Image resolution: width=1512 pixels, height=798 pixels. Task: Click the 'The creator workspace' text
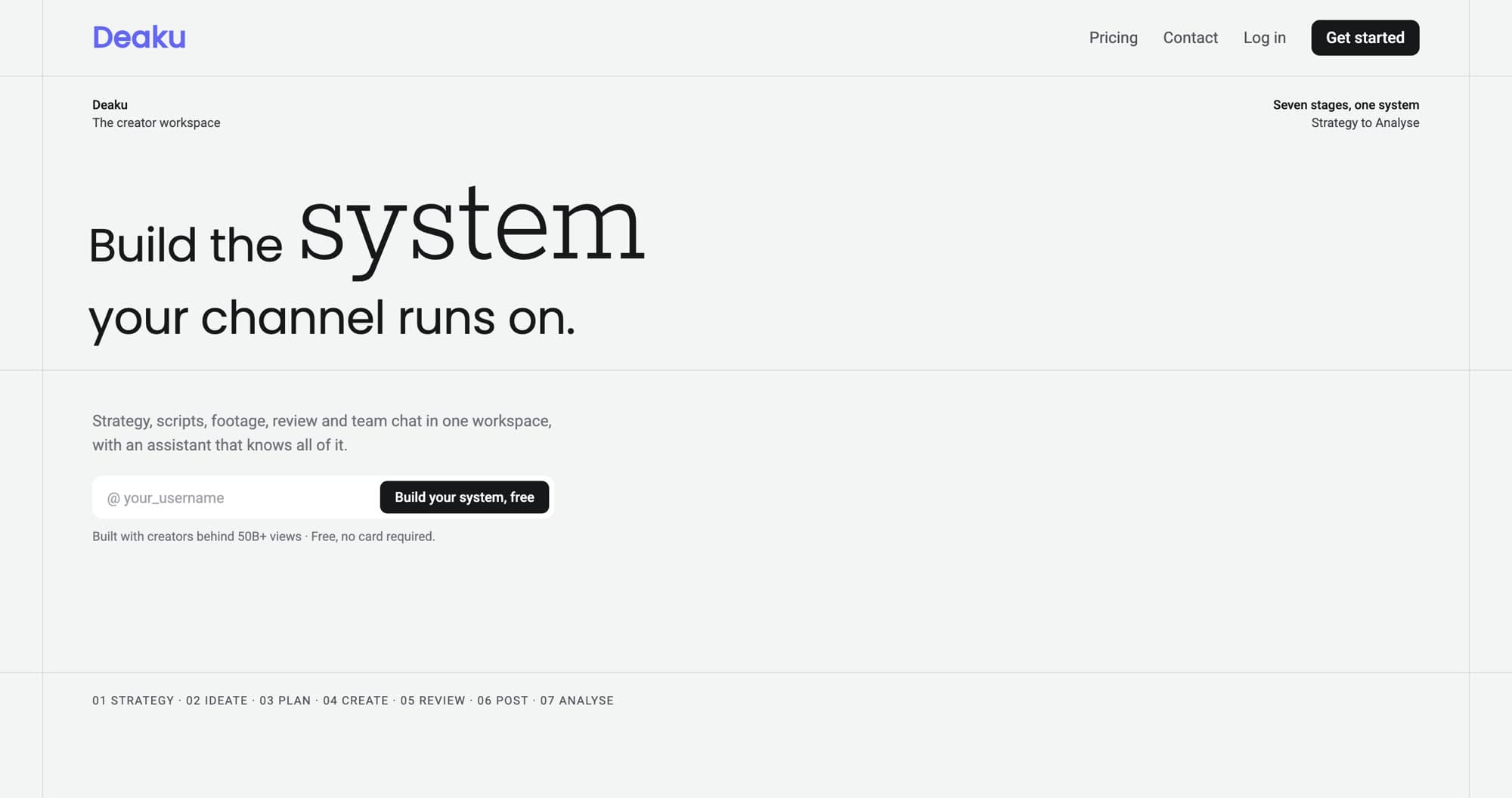[x=156, y=122]
